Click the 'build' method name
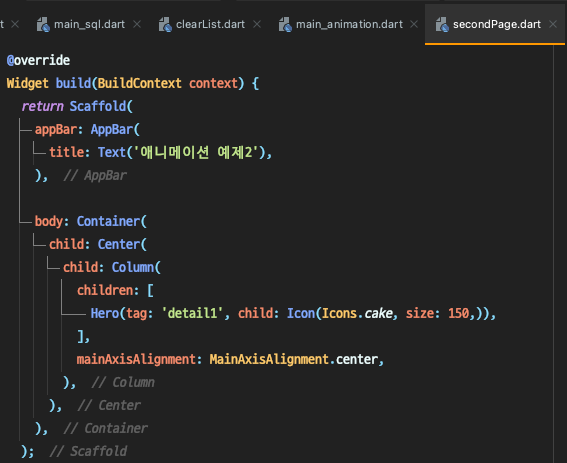Screen dimensions: 567x463 pyautogui.click(x=73, y=84)
